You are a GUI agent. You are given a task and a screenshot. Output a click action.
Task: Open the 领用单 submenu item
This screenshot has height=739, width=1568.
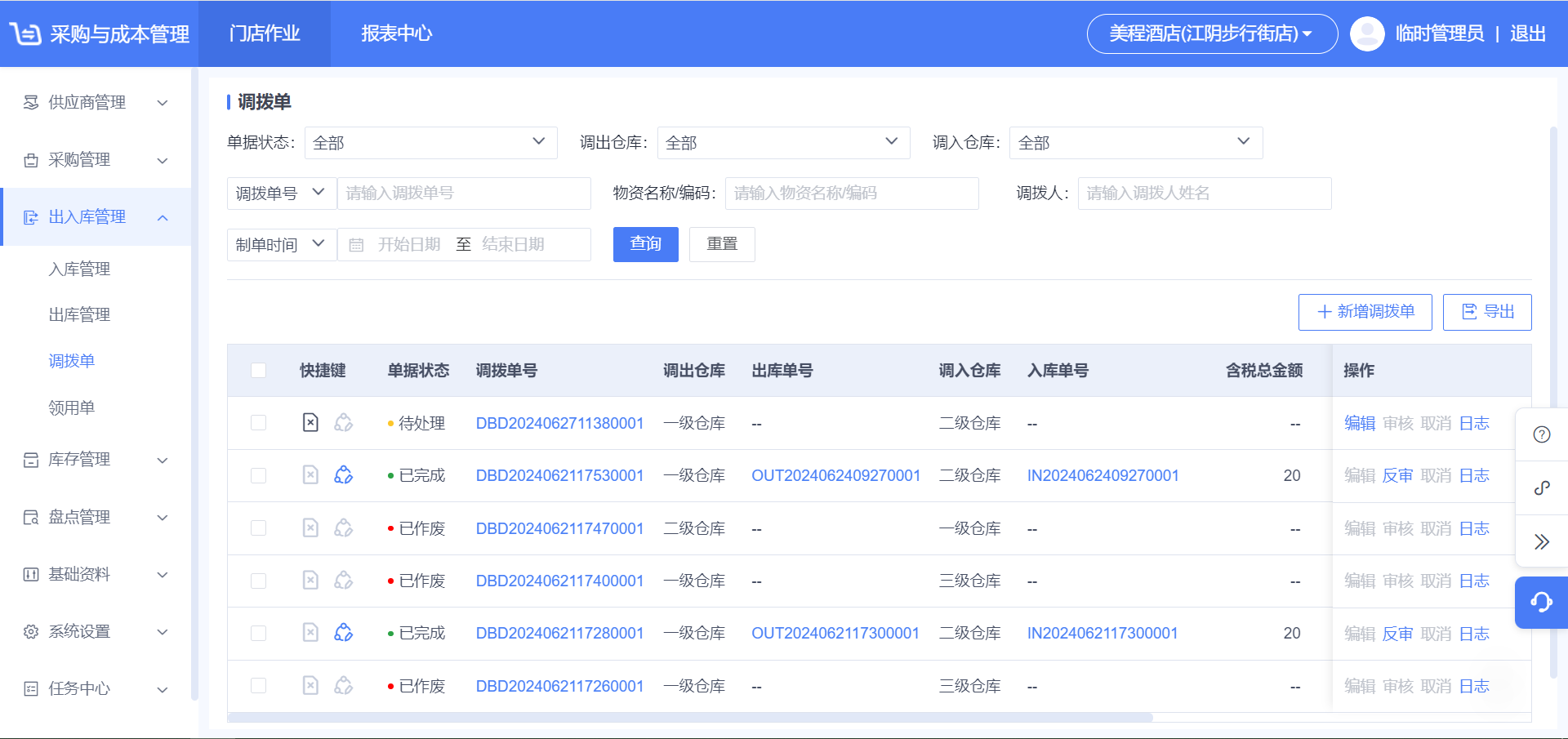click(x=72, y=407)
